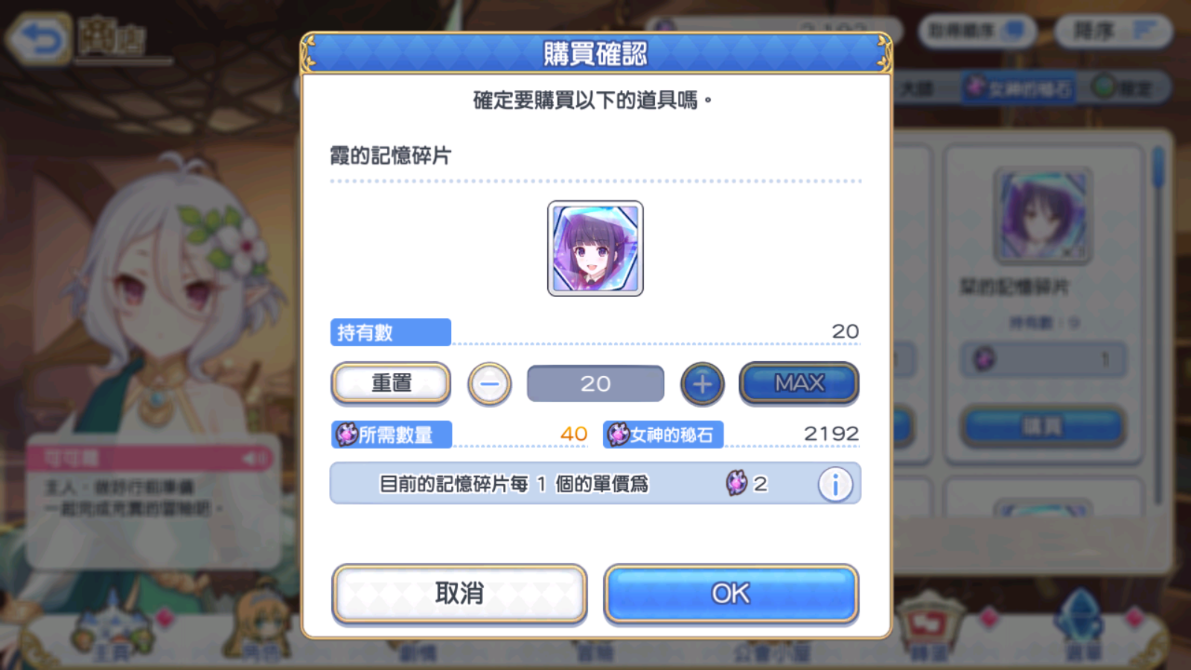Click the quantity field showing 20

coord(596,384)
